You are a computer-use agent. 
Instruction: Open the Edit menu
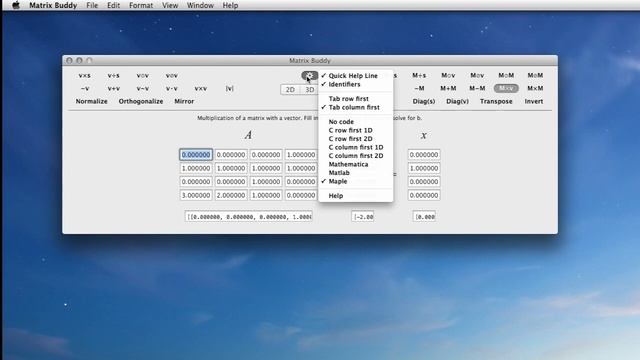pyautogui.click(x=113, y=5)
